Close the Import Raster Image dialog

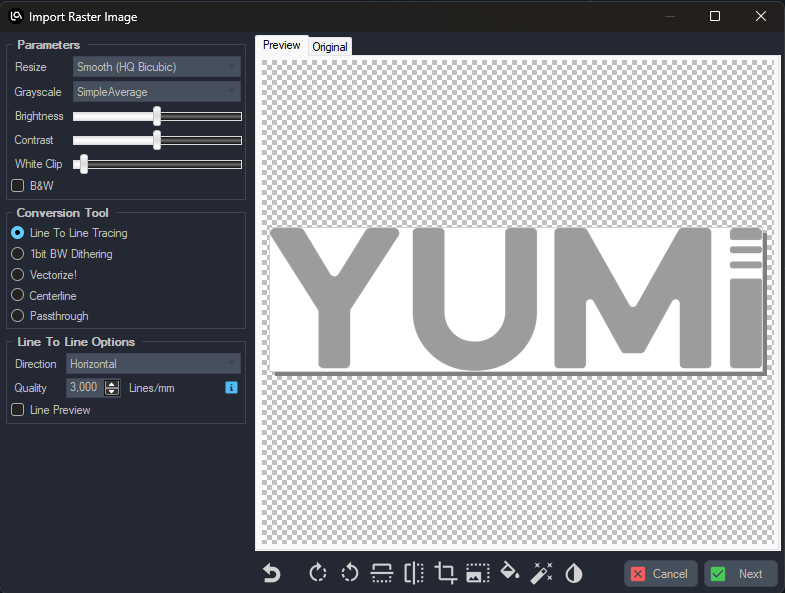760,17
